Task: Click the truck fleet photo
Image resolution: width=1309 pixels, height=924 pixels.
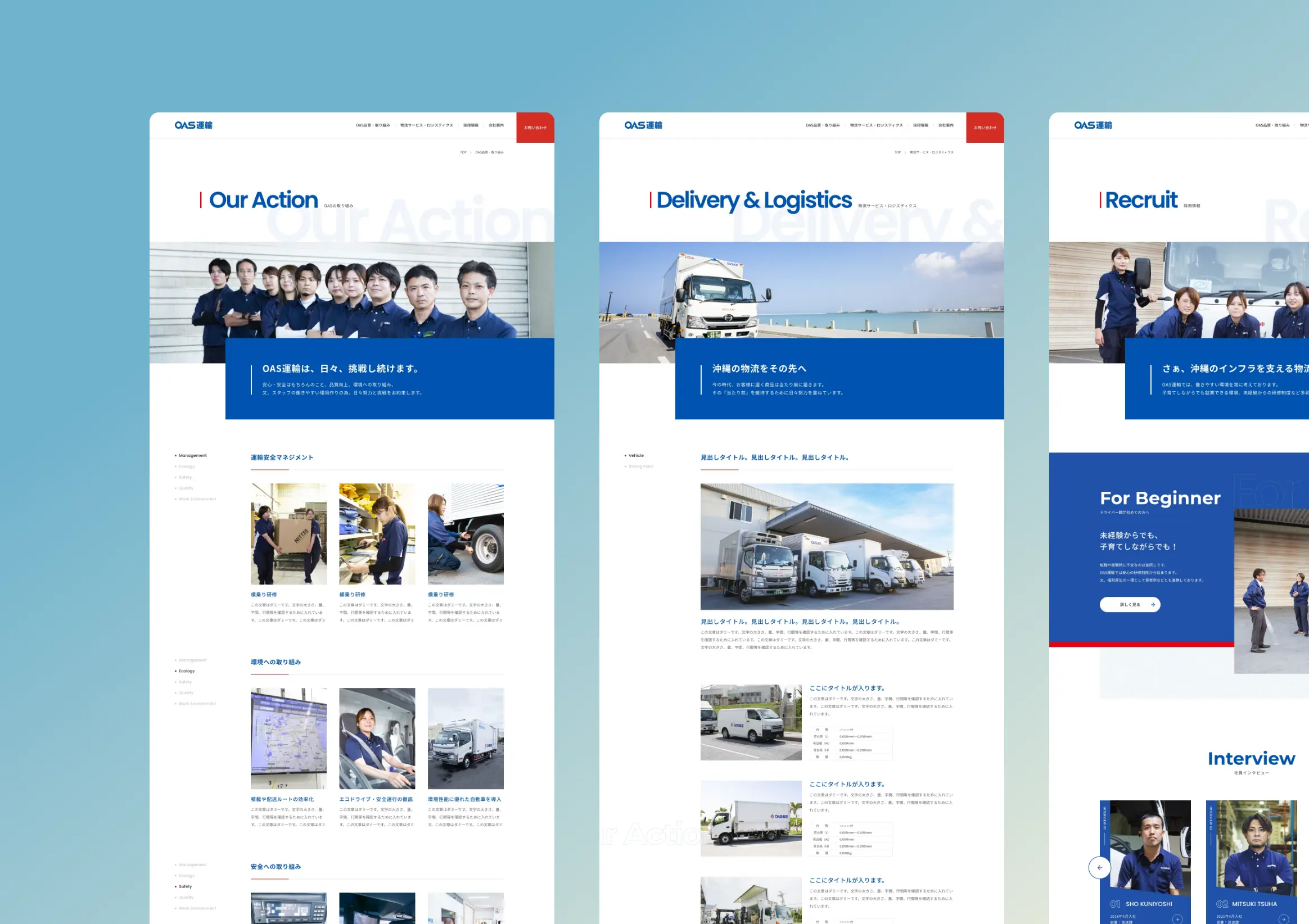Action: pyautogui.click(x=826, y=546)
